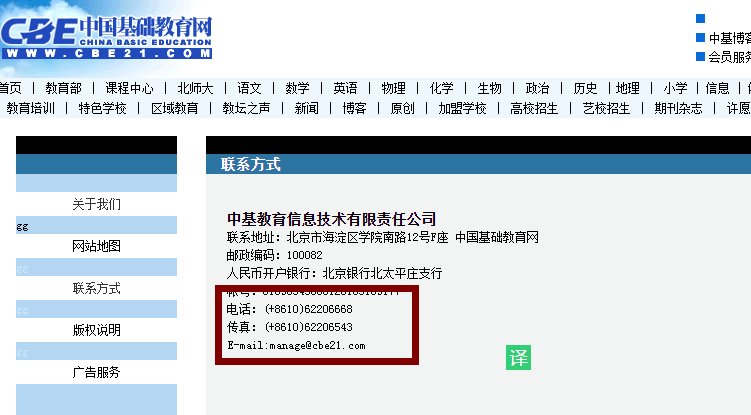
Task: Select 小学 in top navigation
Action: (675, 88)
